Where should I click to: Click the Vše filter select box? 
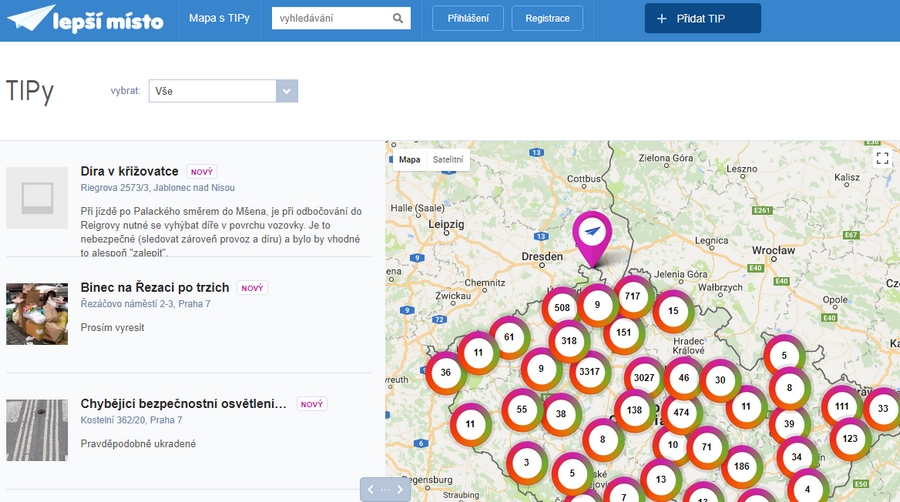coord(223,91)
